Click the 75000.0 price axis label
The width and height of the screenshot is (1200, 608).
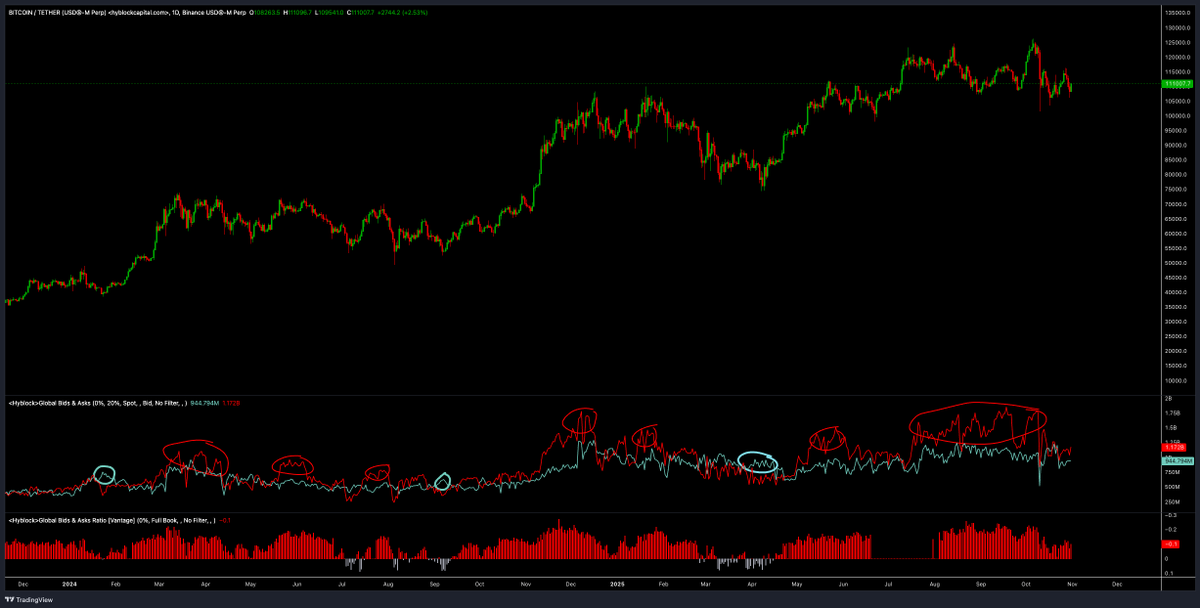click(x=1177, y=189)
